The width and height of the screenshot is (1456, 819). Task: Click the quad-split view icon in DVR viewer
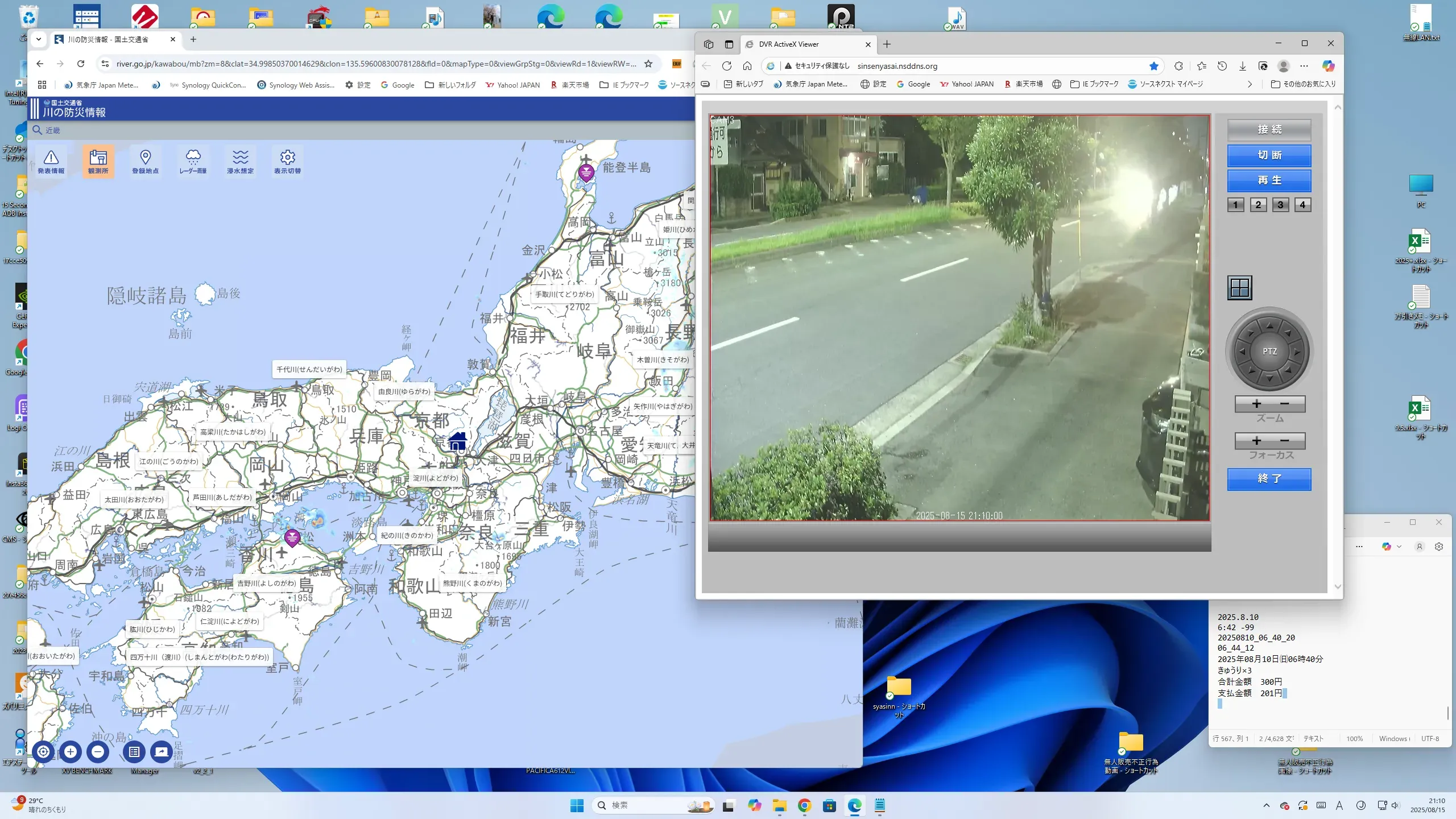click(x=1239, y=288)
